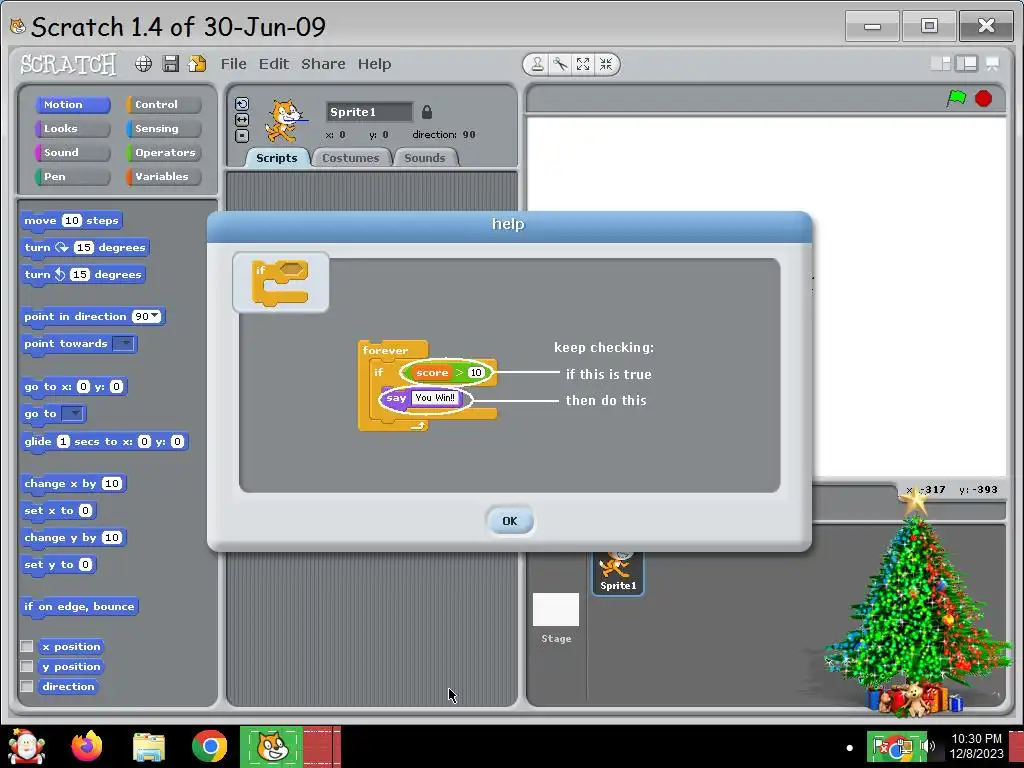1024x768 pixels.
Task: Open the point in direction 90 dropdown
Action: point(154,316)
